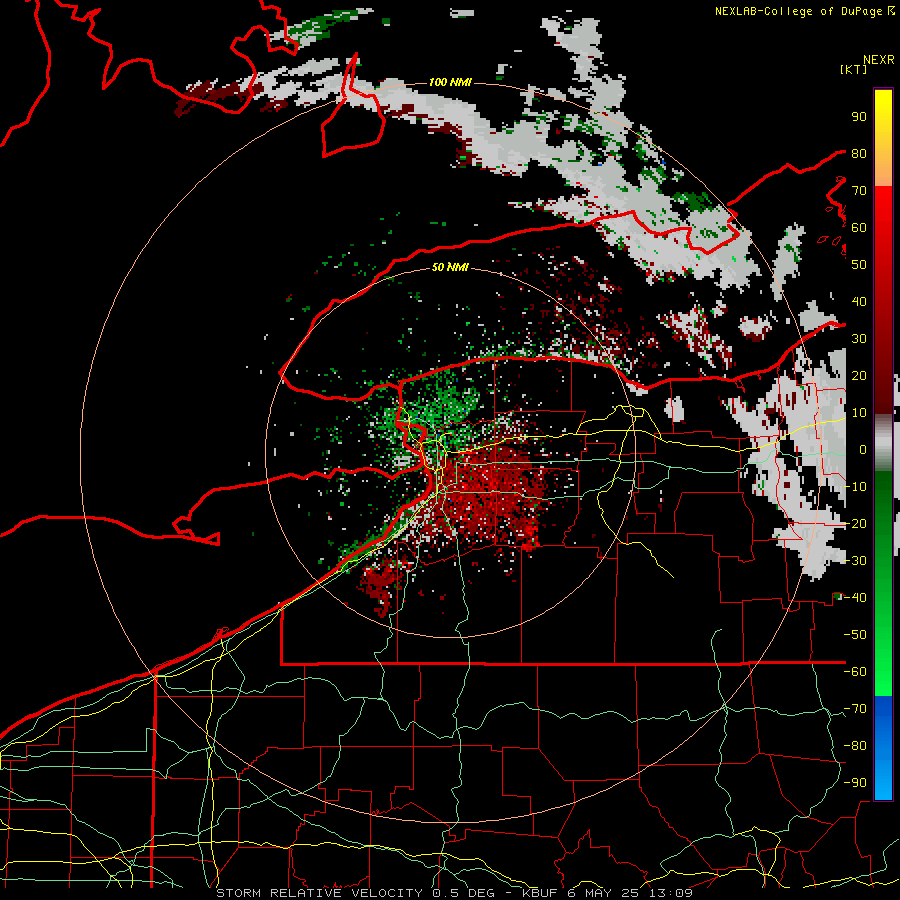Image resolution: width=900 pixels, height=900 pixels.
Task: Click the -10 value on velocity scale
Action: (855, 487)
